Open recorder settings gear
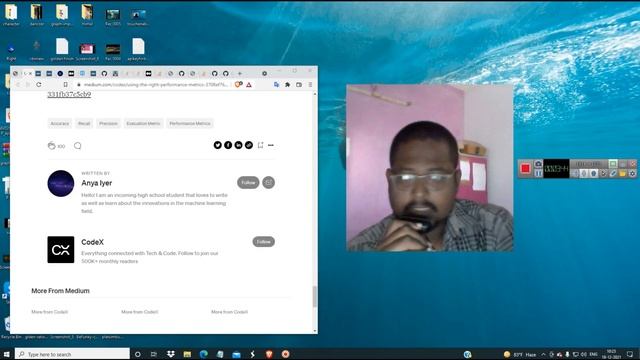 click(632, 173)
